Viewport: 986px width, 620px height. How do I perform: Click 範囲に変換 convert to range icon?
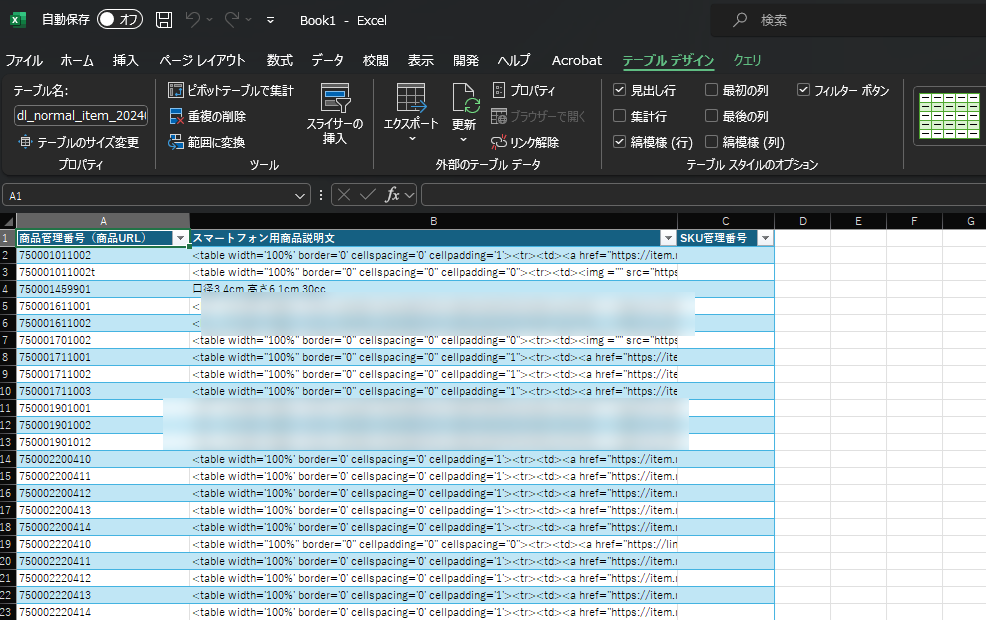click(175, 142)
